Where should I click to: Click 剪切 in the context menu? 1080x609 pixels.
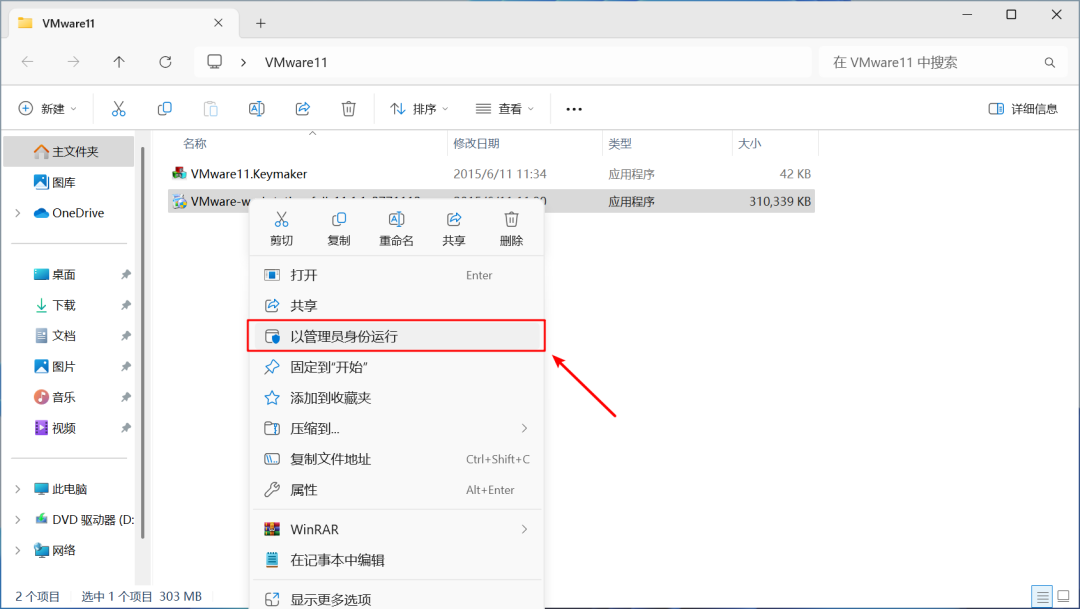pyautogui.click(x=281, y=229)
